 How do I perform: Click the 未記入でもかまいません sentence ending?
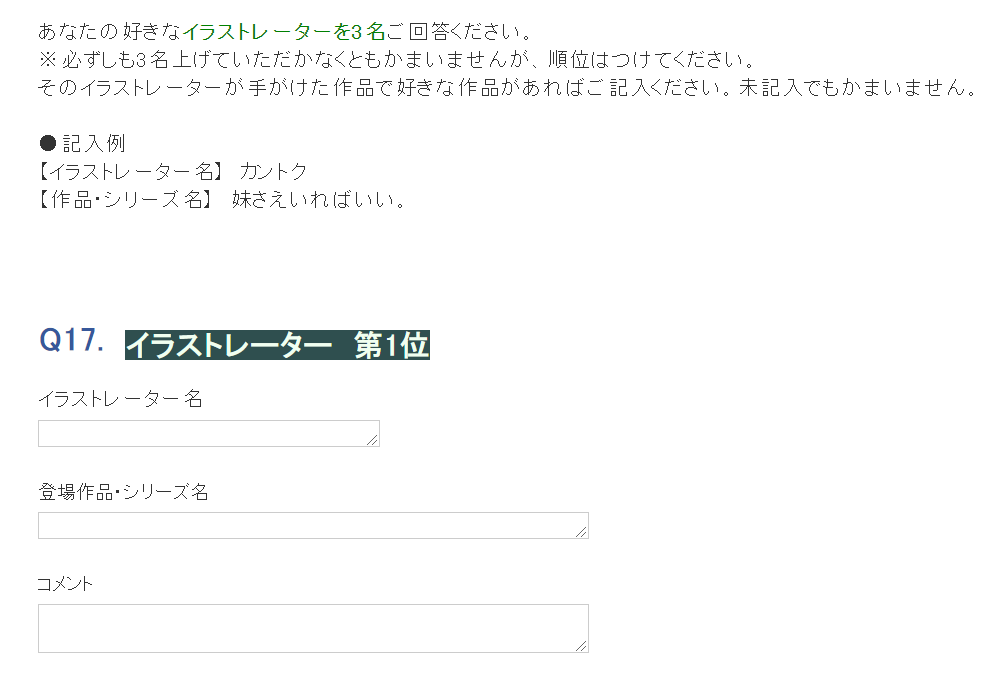[857, 88]
